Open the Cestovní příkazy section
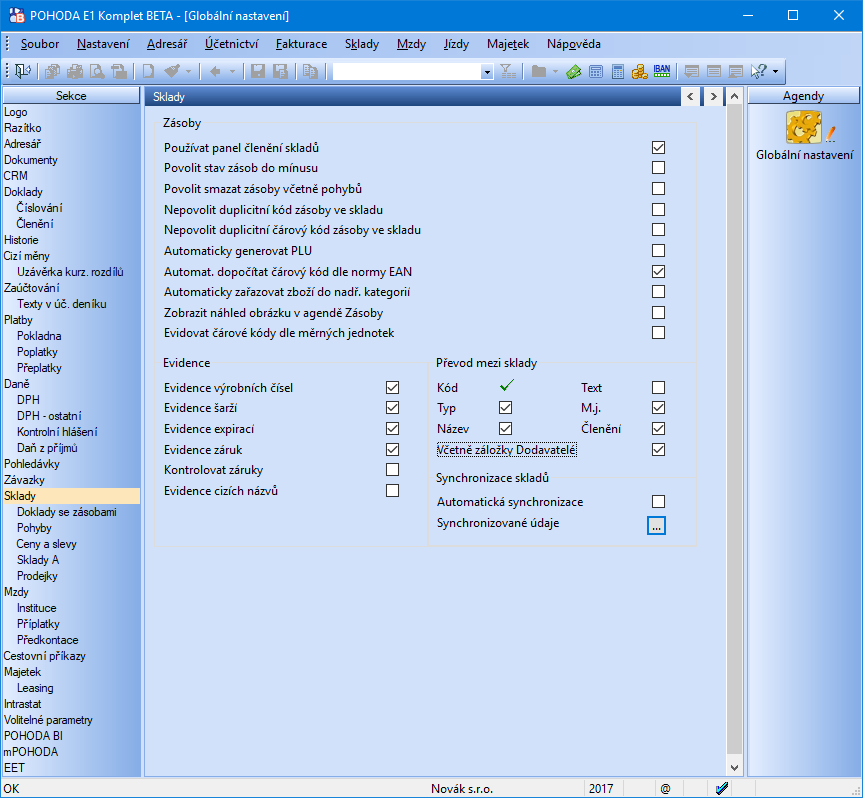The height and width of the screenshot is (798, 863). point(45,656)
